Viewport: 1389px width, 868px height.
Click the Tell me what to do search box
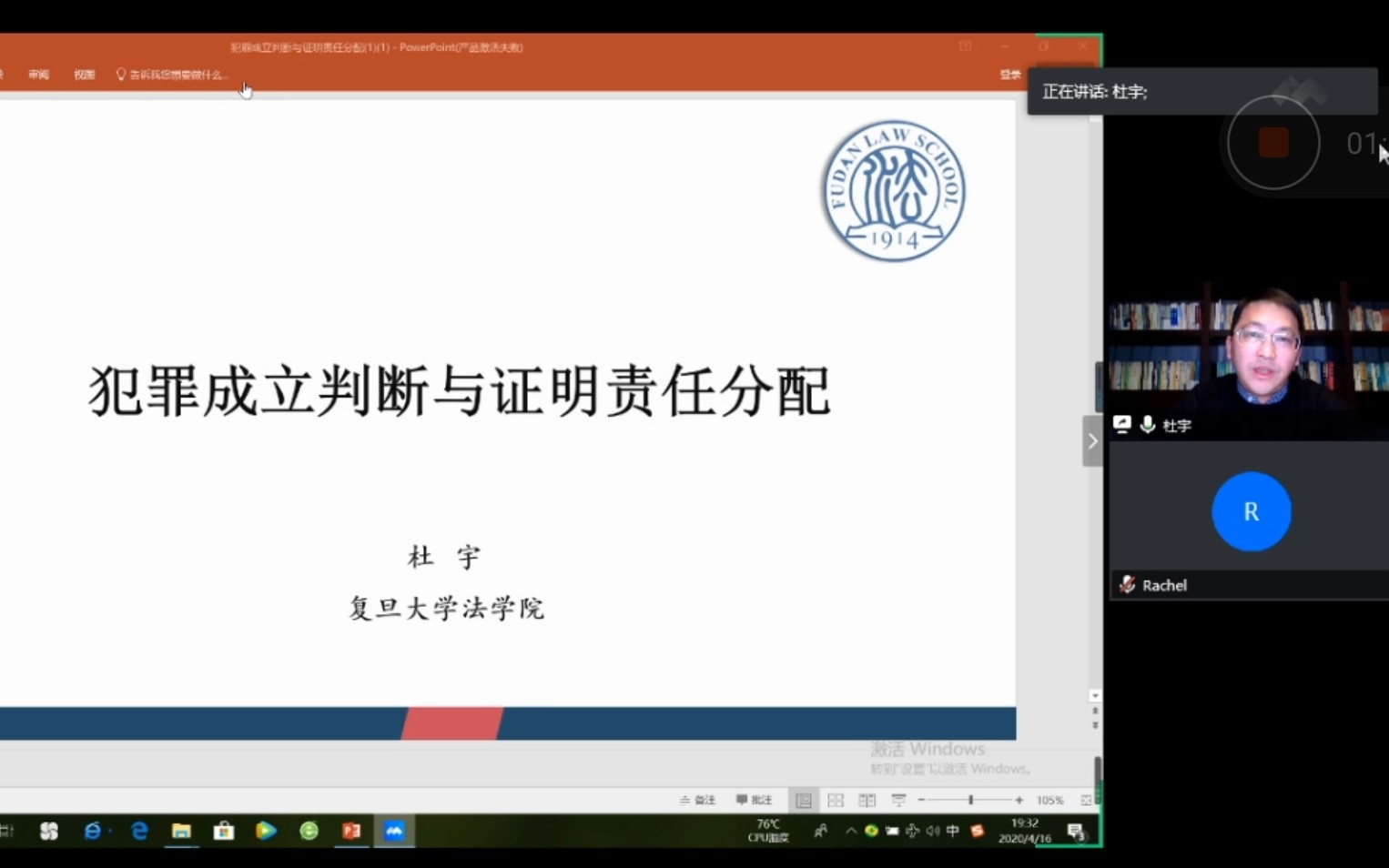coord(172,75)
